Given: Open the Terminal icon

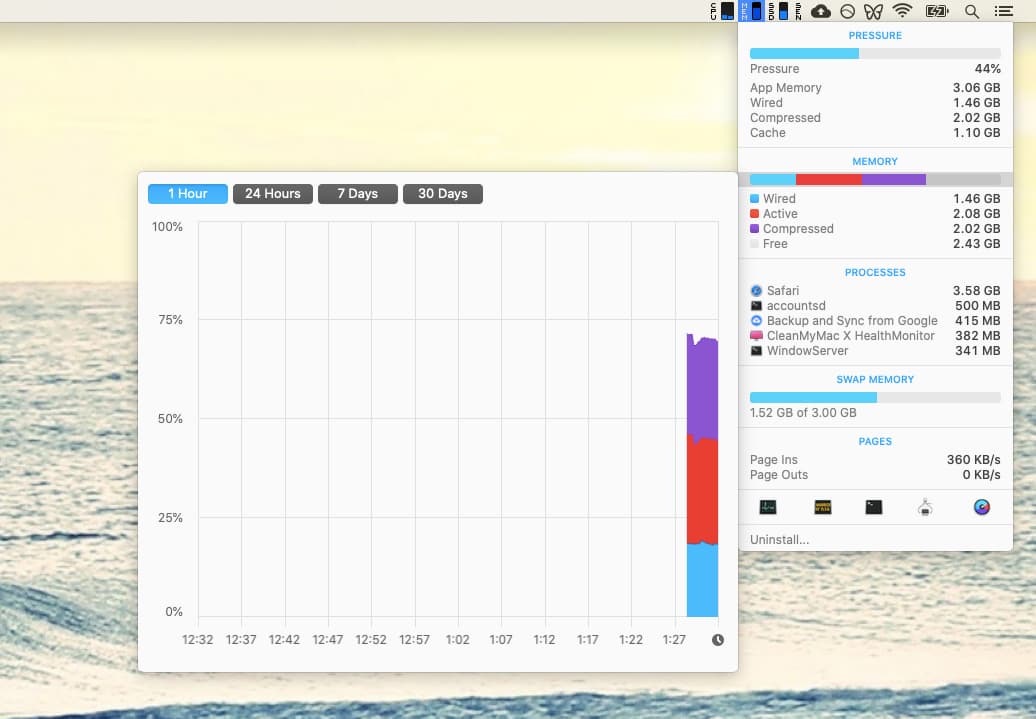Looking at the screenshot, I should point(874,507).
